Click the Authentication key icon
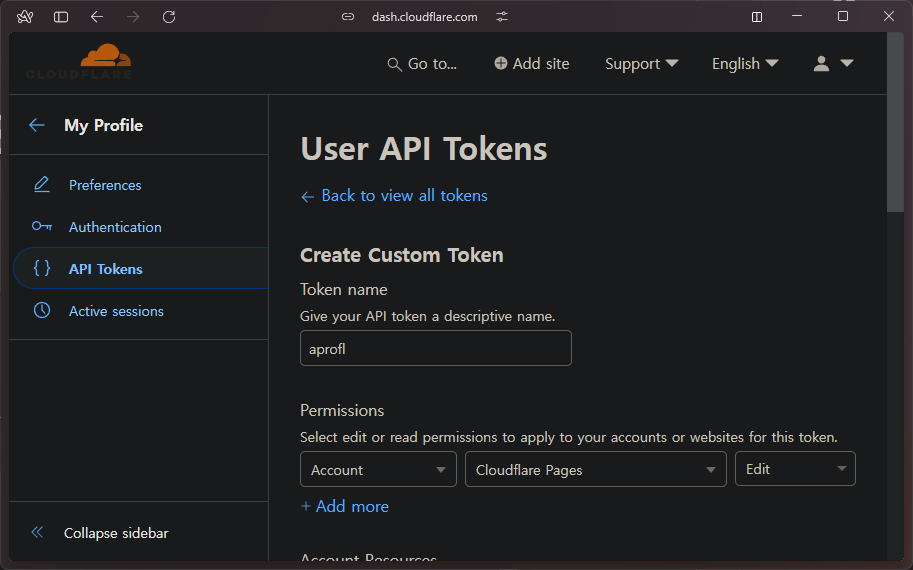 pyautogui.click(x=42, y=226)
